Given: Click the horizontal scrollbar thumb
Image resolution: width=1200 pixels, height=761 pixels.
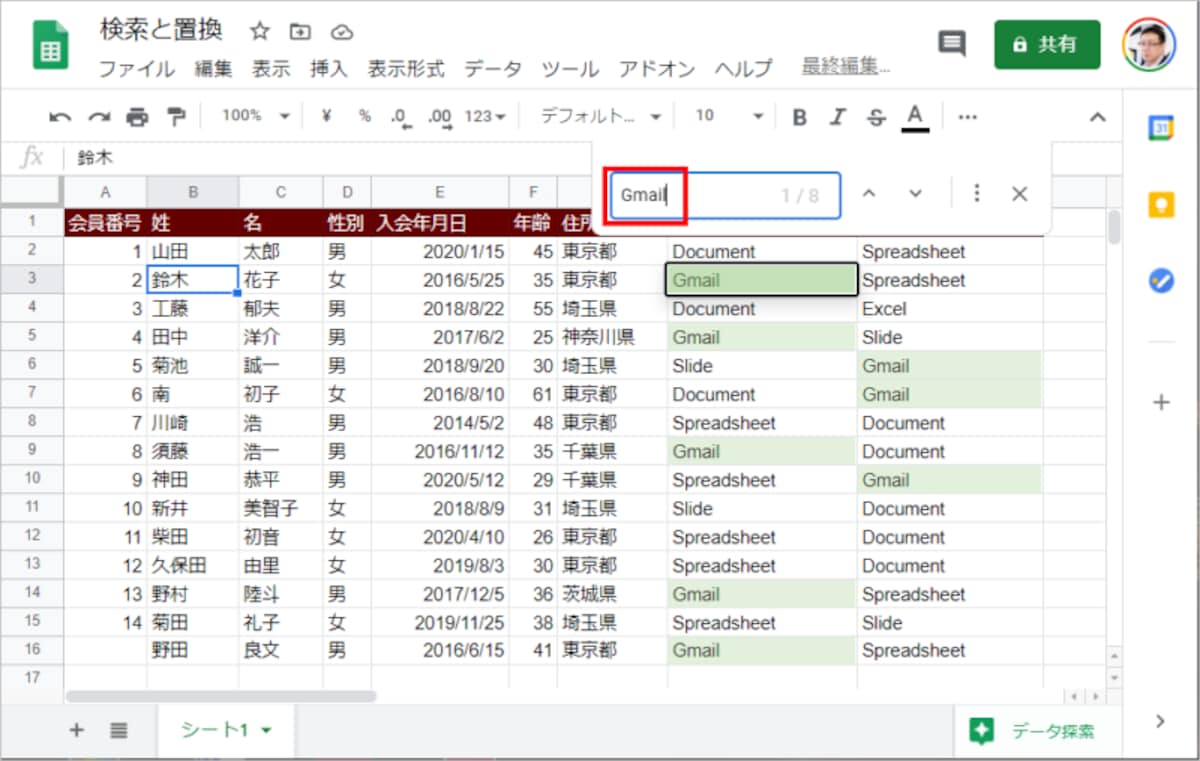Looking at the screenshot, I should tap(221, 696).
